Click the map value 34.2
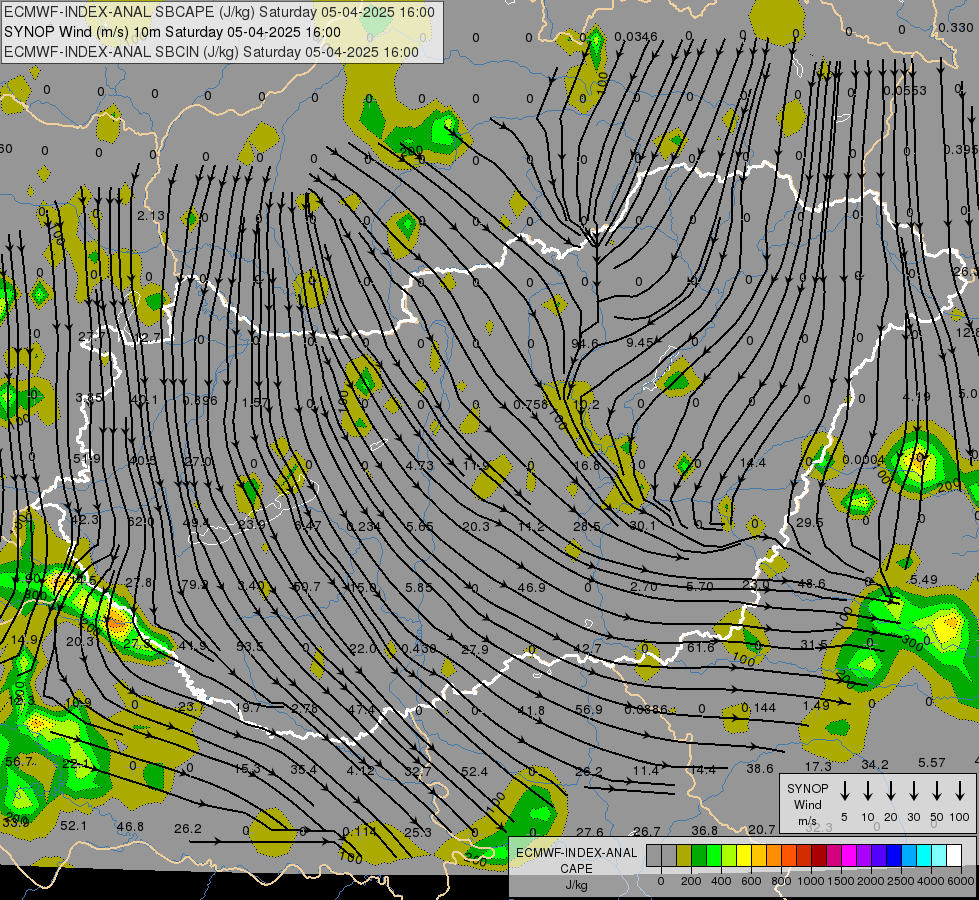Screen dimensions: 979x900 pyautogui.click(x=875, y=764)
